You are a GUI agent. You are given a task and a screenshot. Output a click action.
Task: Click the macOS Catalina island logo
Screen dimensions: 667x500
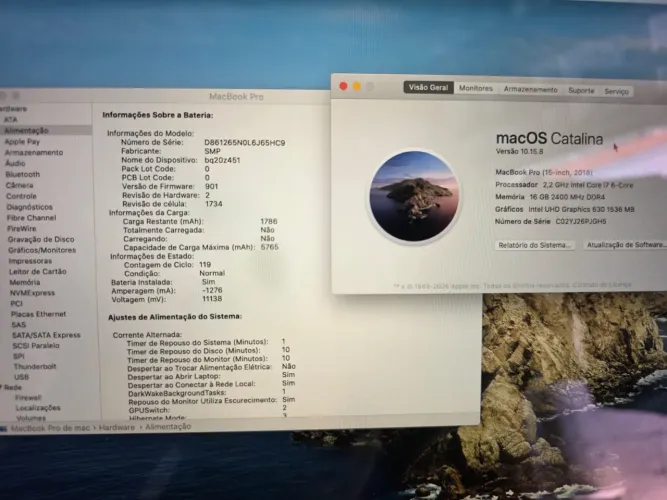(x=414, y=196)
